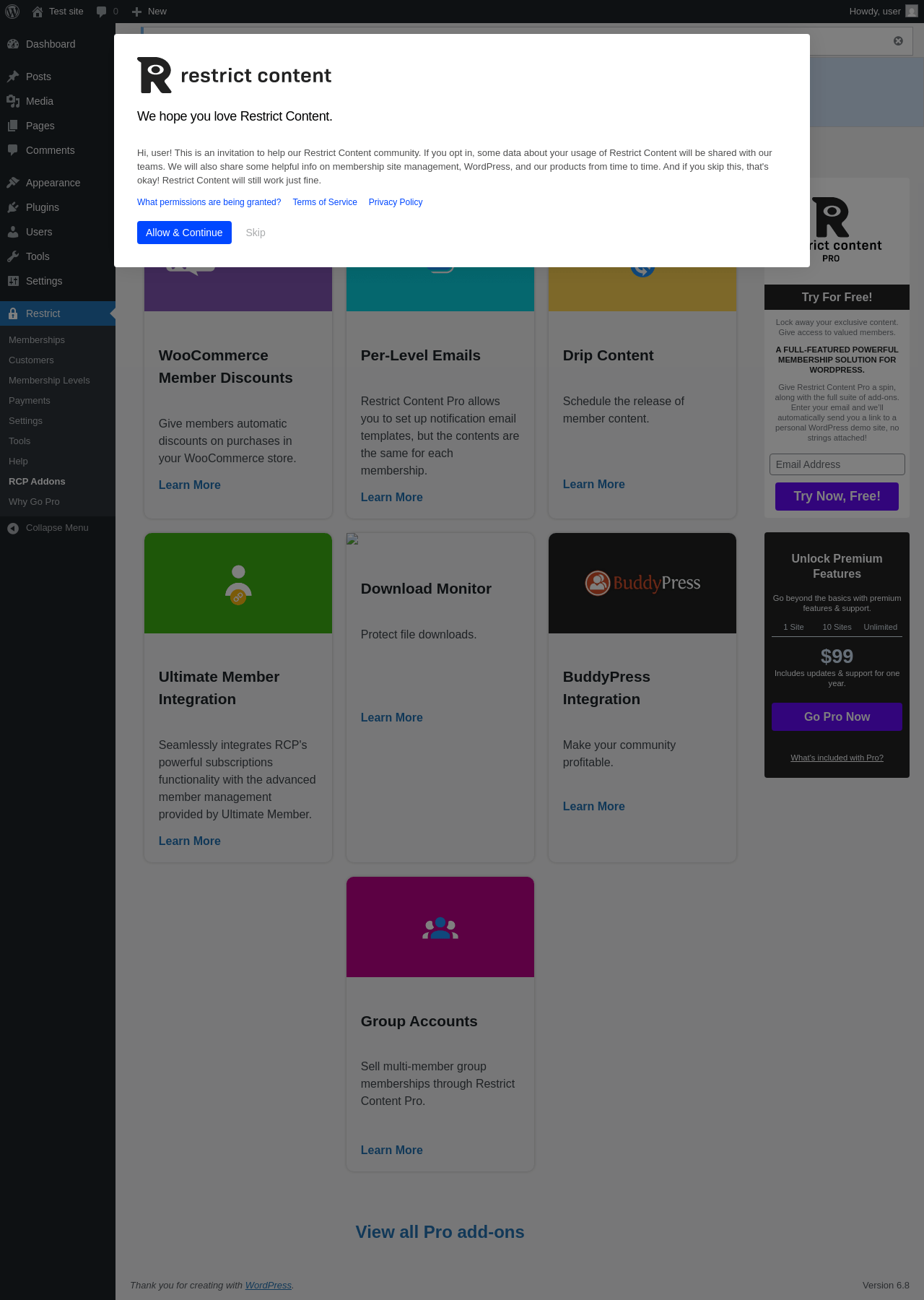Learn More about WooCommerce Member Discounts

click(190, 485)
